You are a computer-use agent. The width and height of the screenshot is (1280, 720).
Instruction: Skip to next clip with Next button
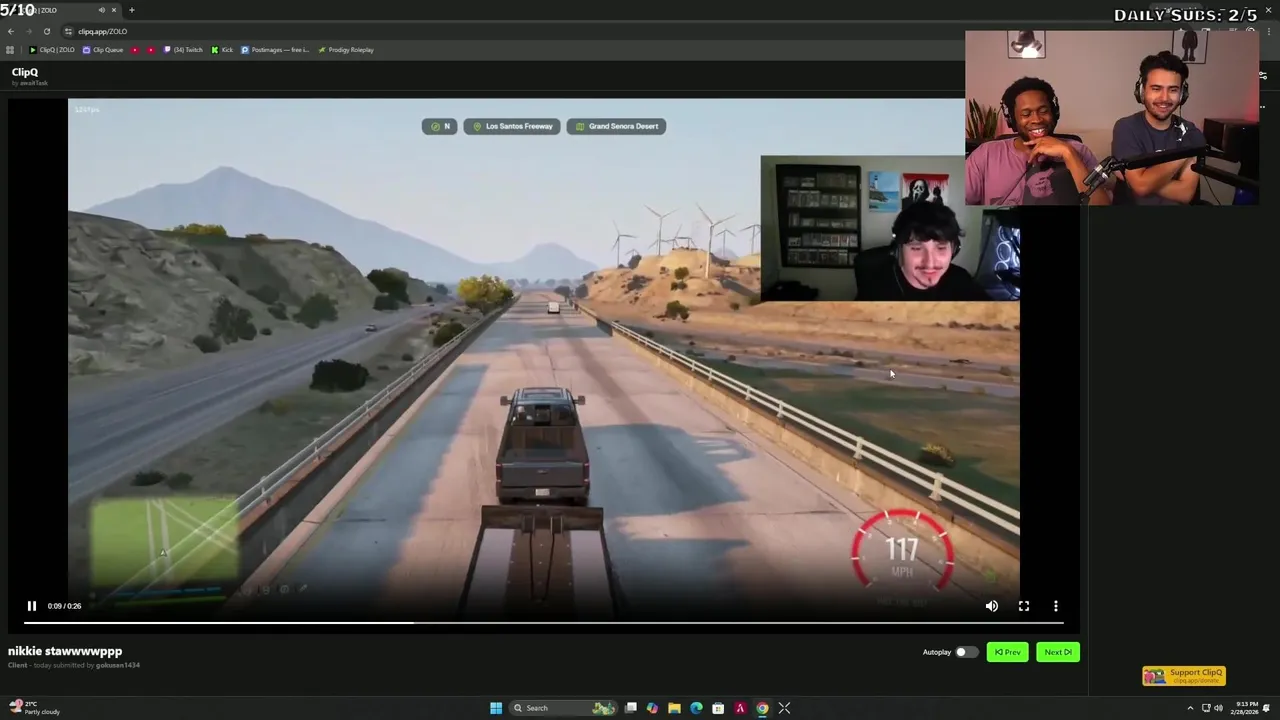coord(1058,652)
